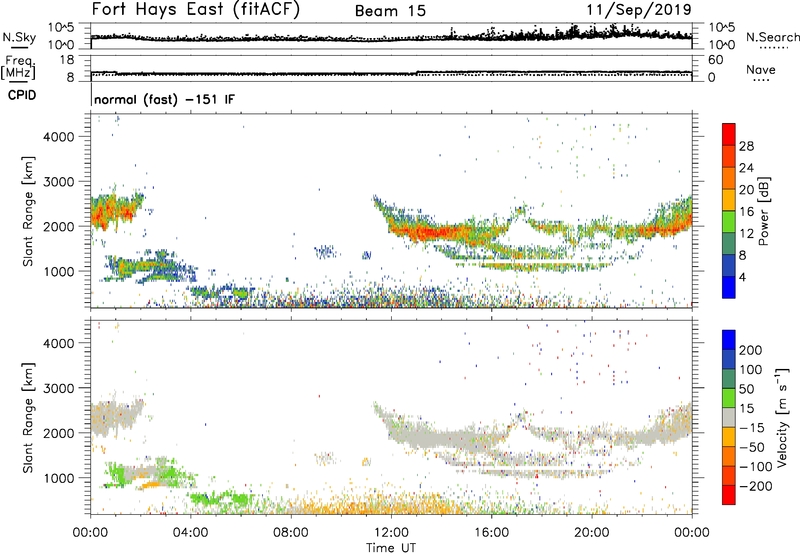Screen dimensions: 800x554
Task: Click the 'Time UT' axis label
Action: tap(391, 548)
